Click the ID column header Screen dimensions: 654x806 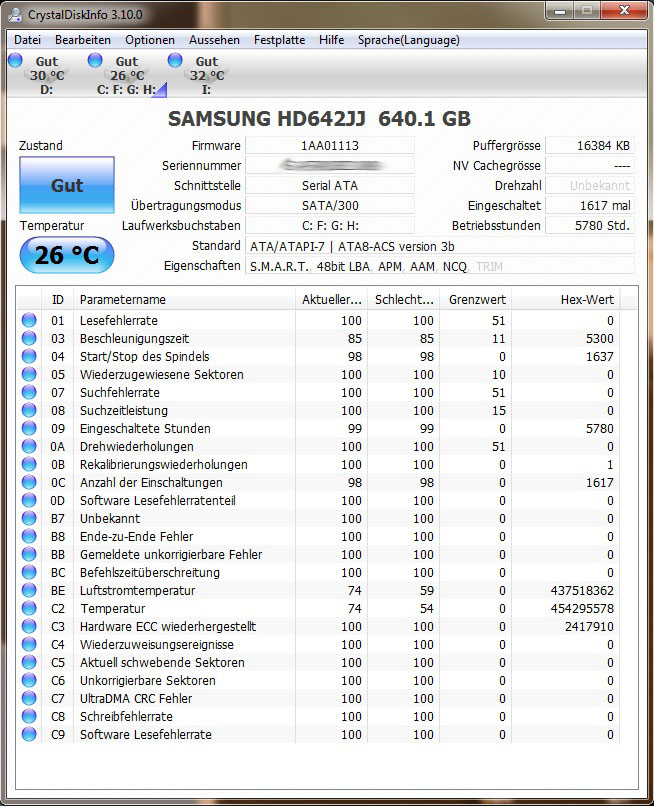58,300
